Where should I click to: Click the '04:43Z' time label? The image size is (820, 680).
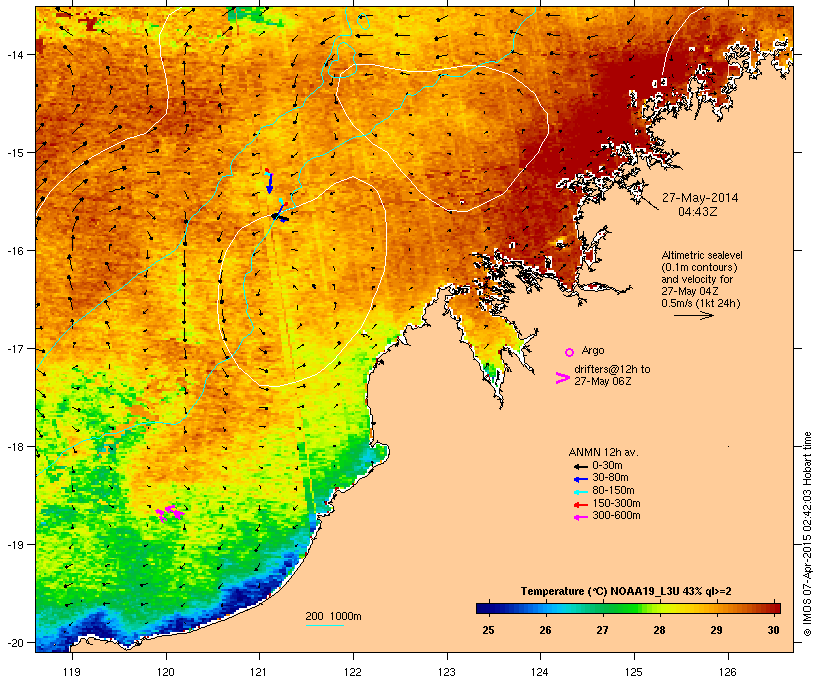click(x=698, y=212)
